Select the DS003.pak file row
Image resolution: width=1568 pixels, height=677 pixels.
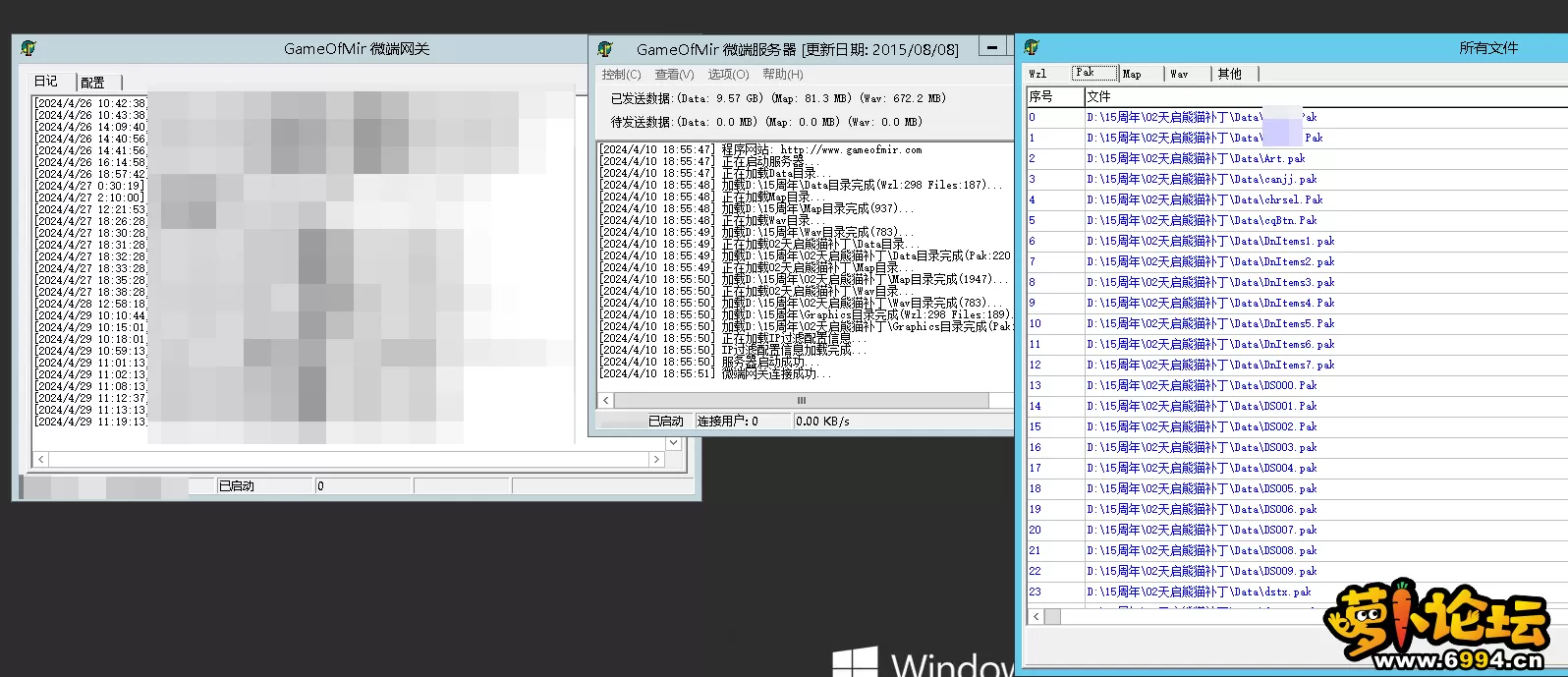[x=1297, y=447]
